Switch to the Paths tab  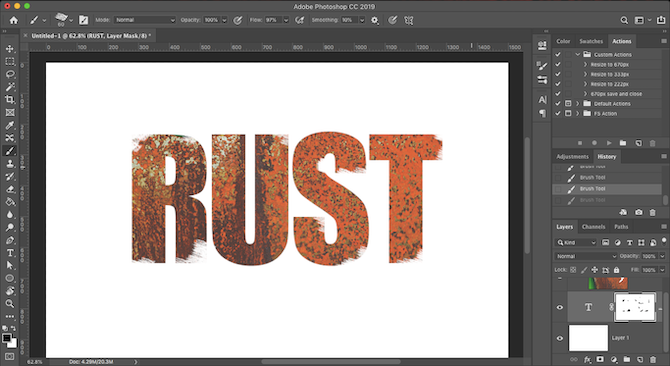pos(621,227)
